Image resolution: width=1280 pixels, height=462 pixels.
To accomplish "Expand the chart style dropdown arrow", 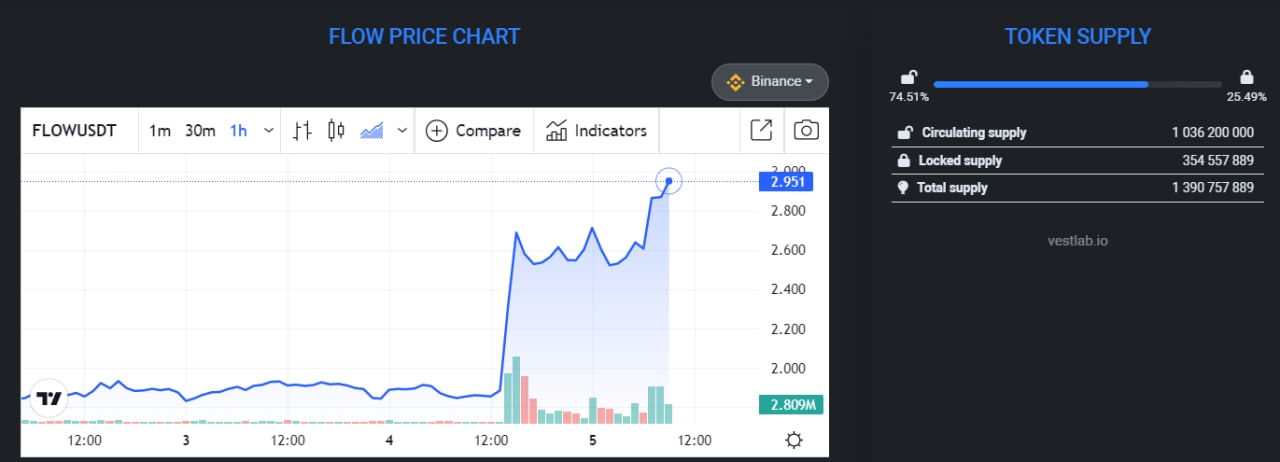I will [x=402, y=131].
